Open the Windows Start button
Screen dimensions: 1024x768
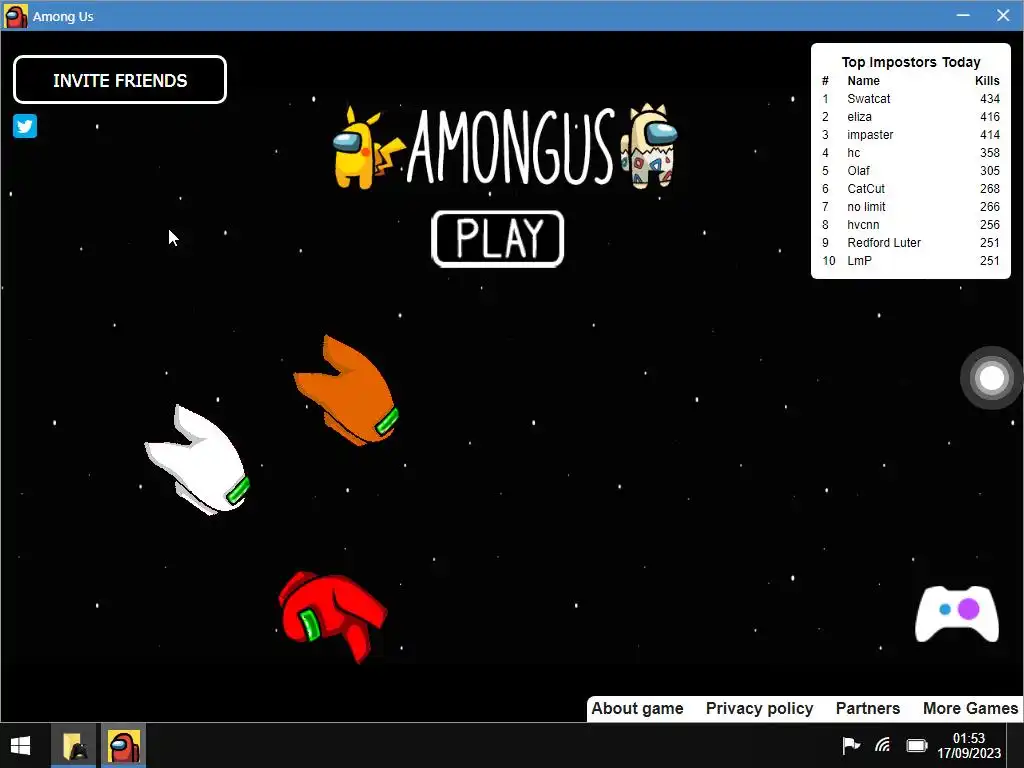(20, 746)
